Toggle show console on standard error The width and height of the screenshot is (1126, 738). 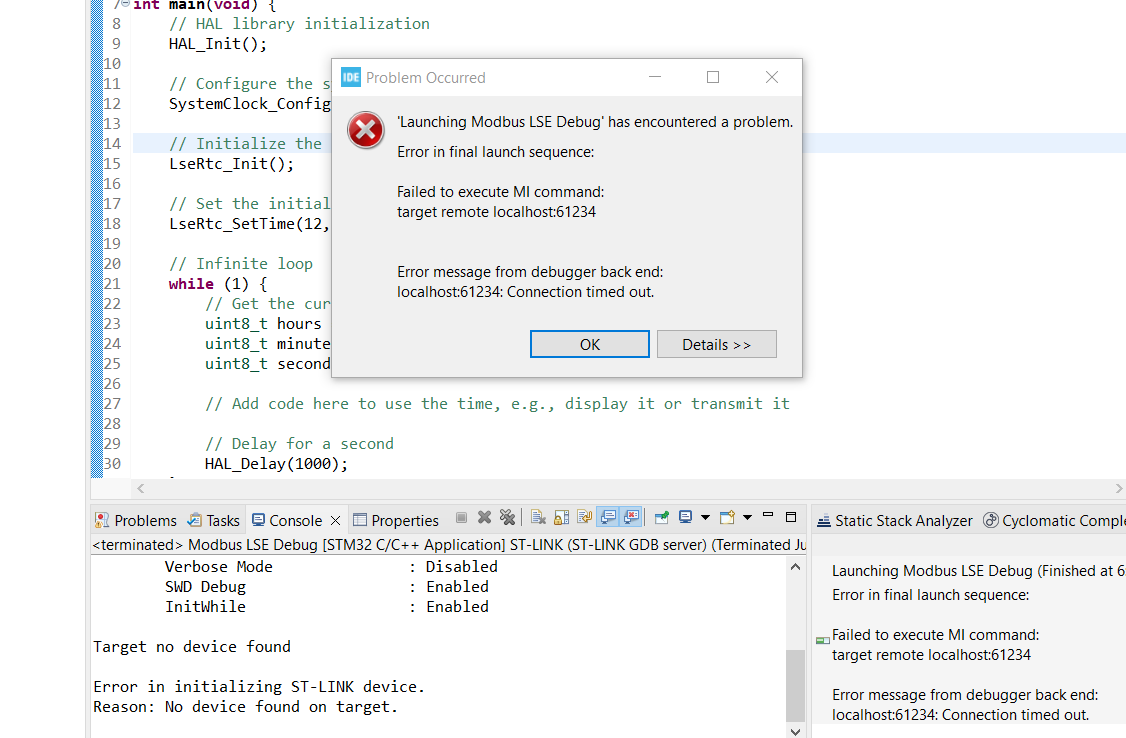point(631,518)
